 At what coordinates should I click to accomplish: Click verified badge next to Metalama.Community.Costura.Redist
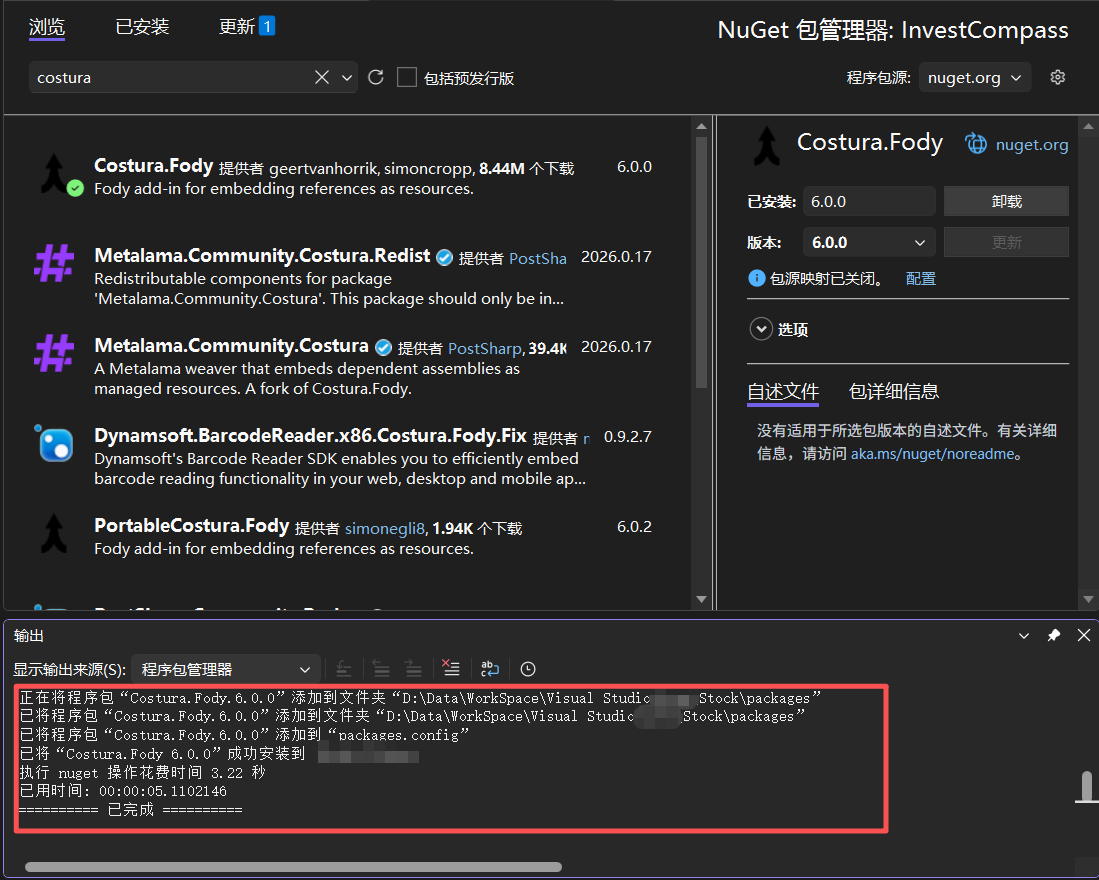click(x=444, y=258)
